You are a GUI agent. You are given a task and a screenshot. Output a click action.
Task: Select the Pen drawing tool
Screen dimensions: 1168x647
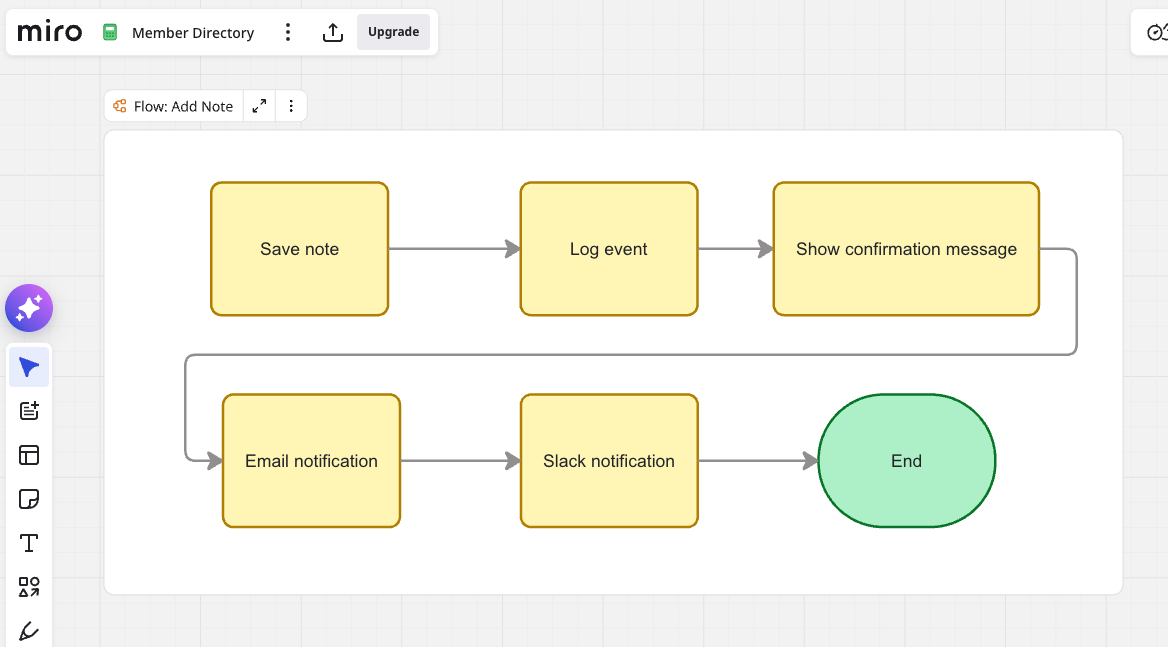tap(29, 631)
